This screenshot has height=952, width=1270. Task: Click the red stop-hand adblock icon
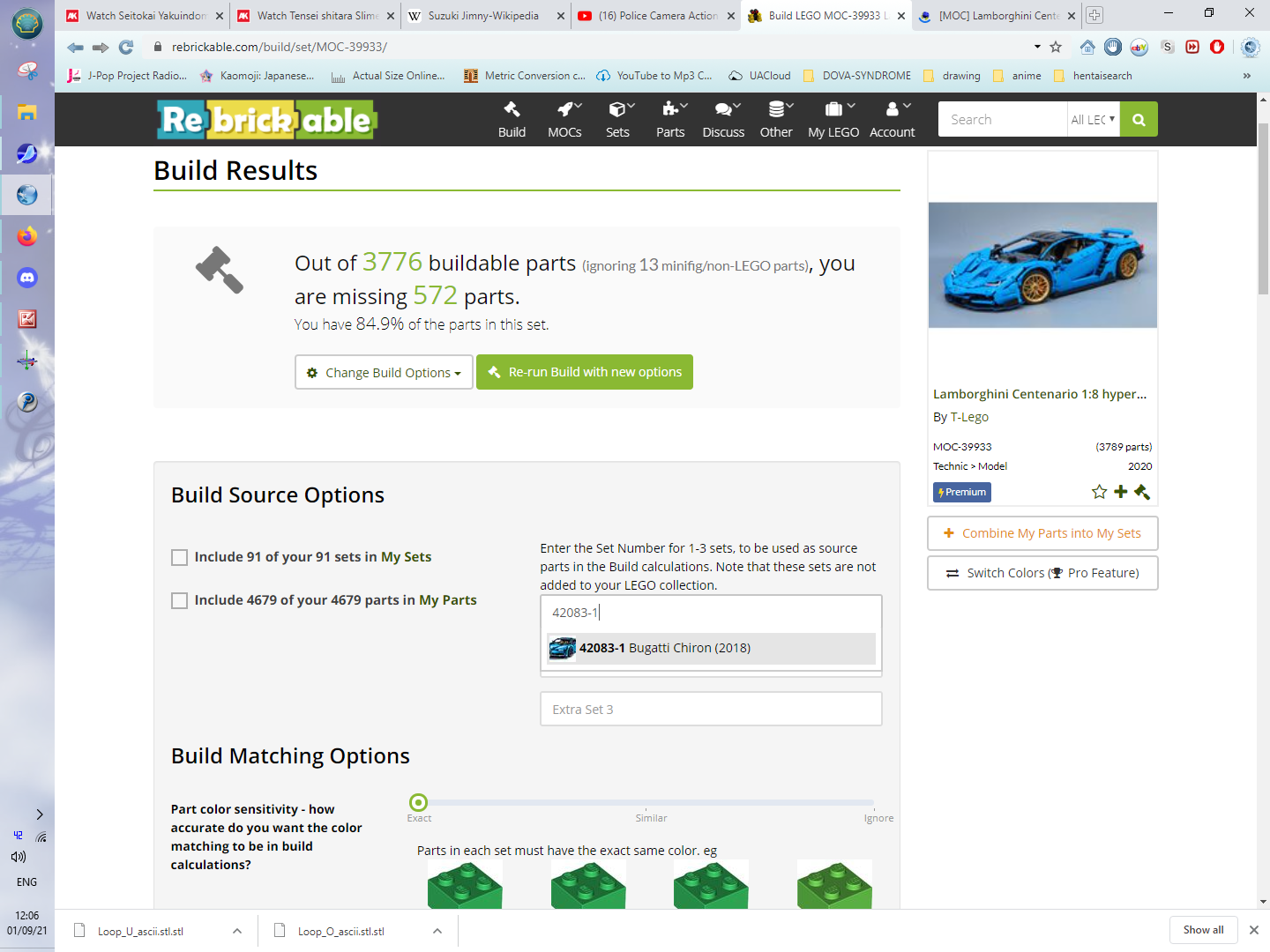pyautogui.click(x=1217, y=47)
